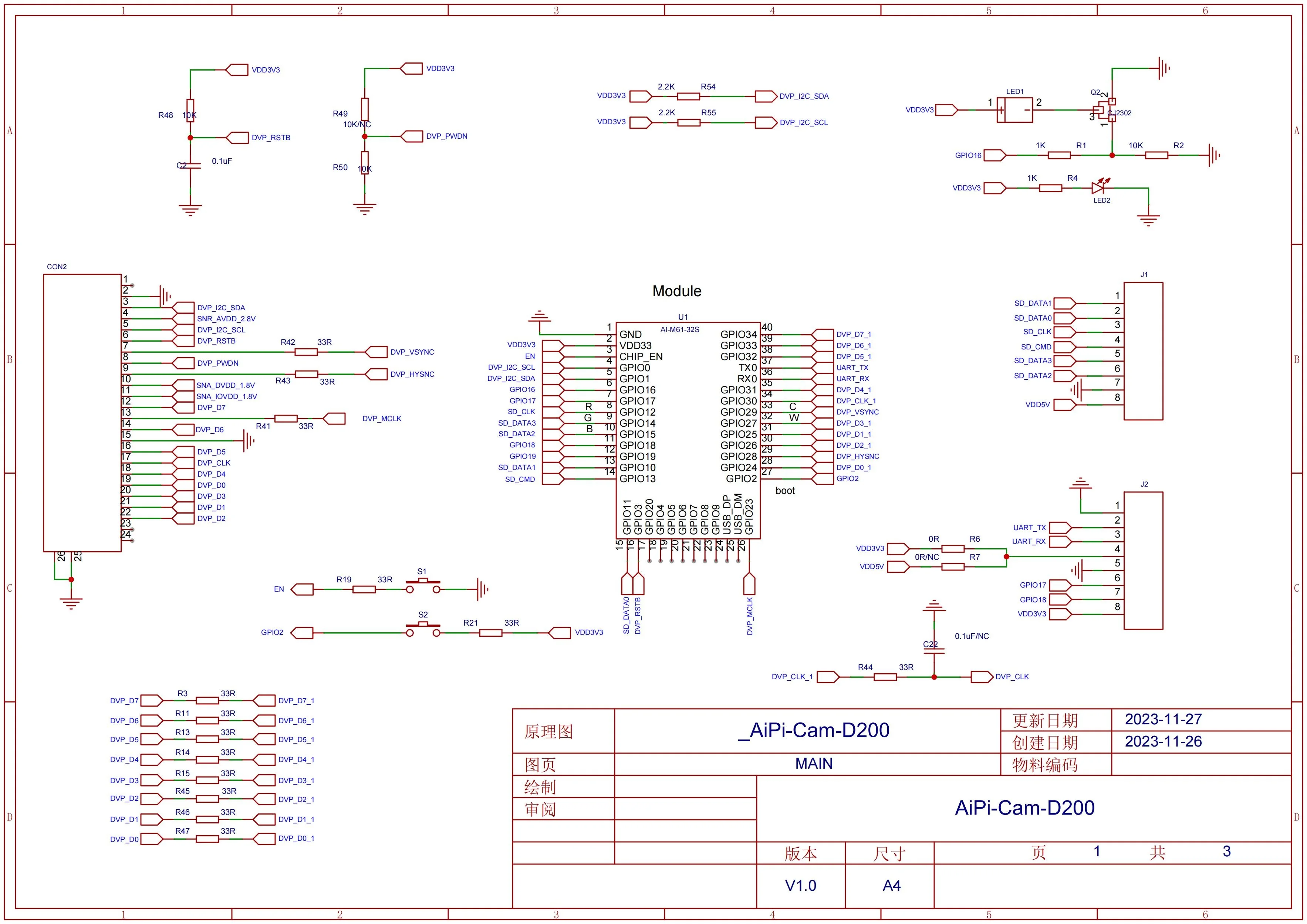This screenshot has height=924, width=1307.
Task: Click the C2 0.1uF capacitor symbol
Action: [x=190, y=166]
